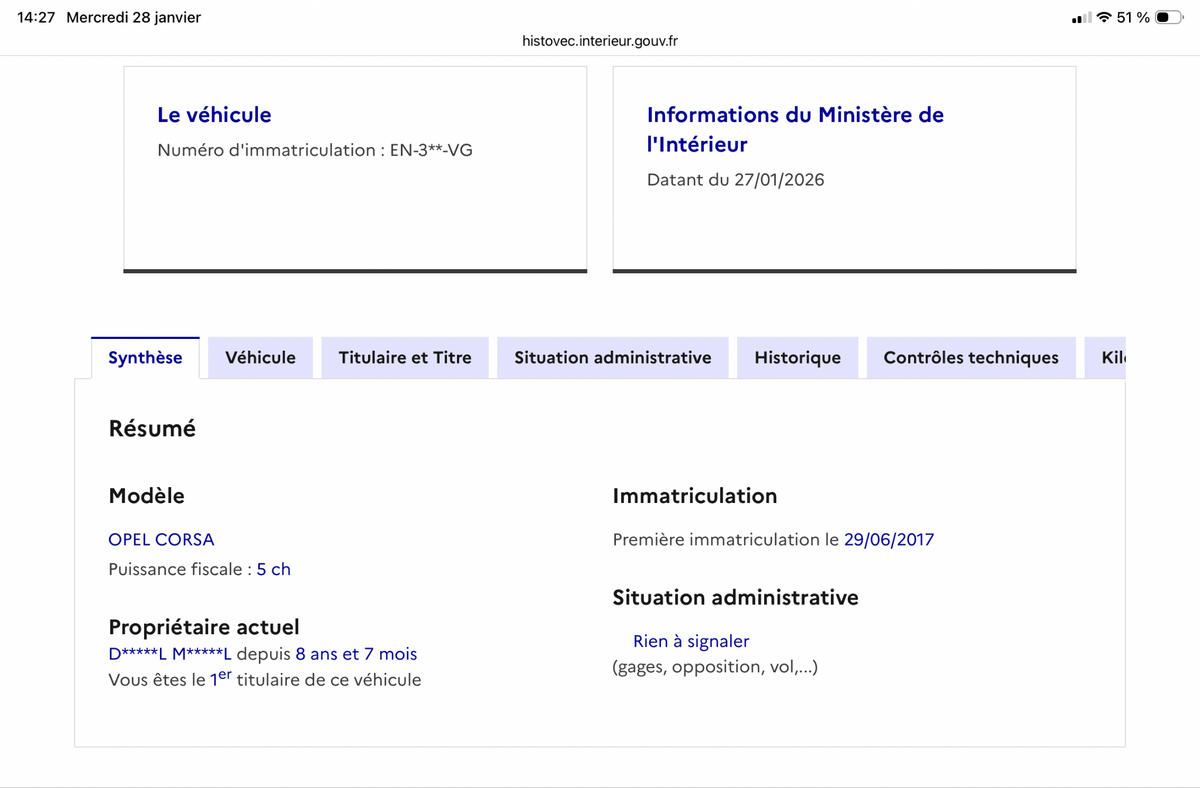View the Contrôles techniques tab
Viewport: 1200px width, 788px height.
pos(970,357)
